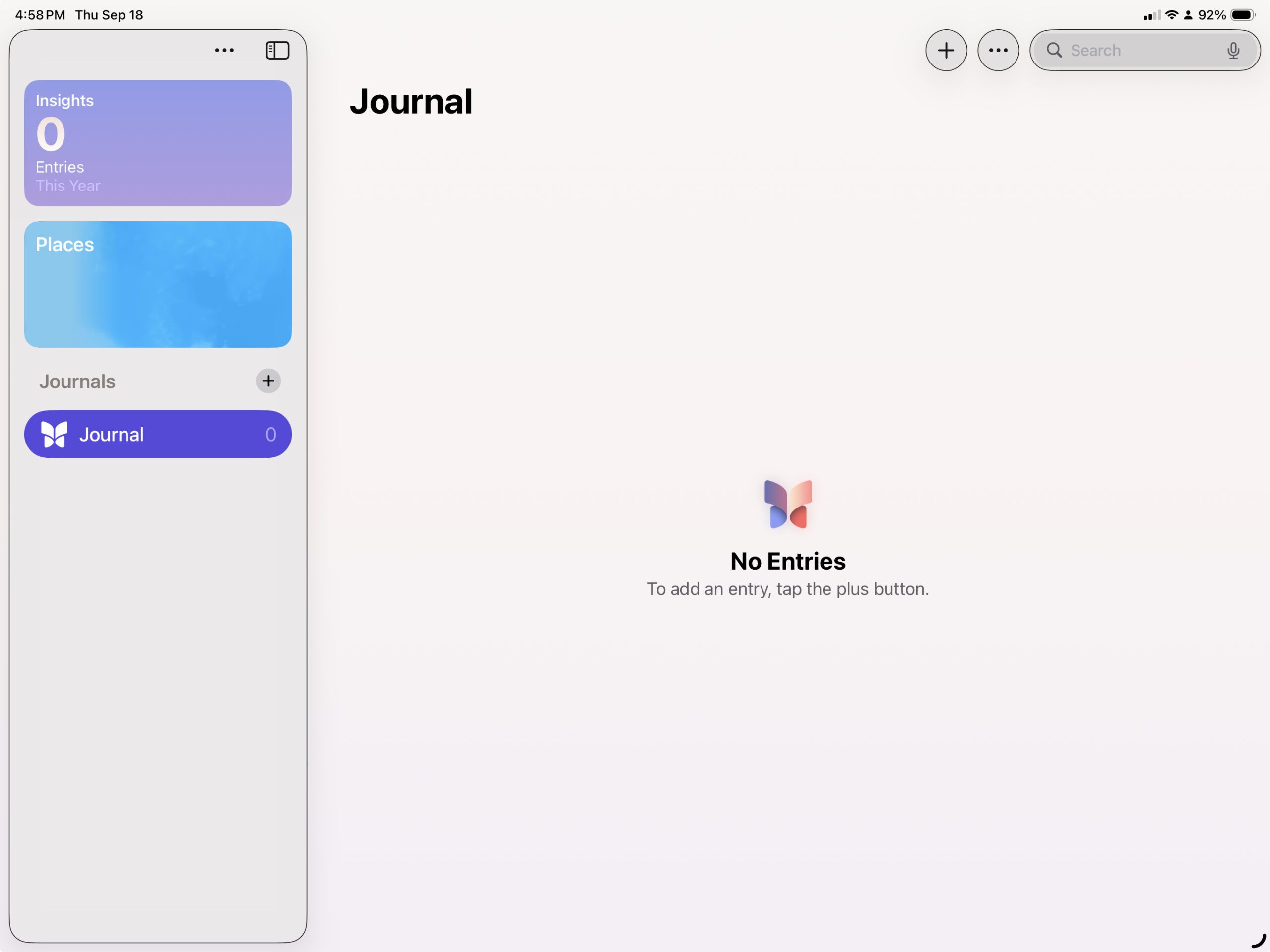Click the magnifying glass search icon
The image size is (1270, 952).
pos(1054,51)
